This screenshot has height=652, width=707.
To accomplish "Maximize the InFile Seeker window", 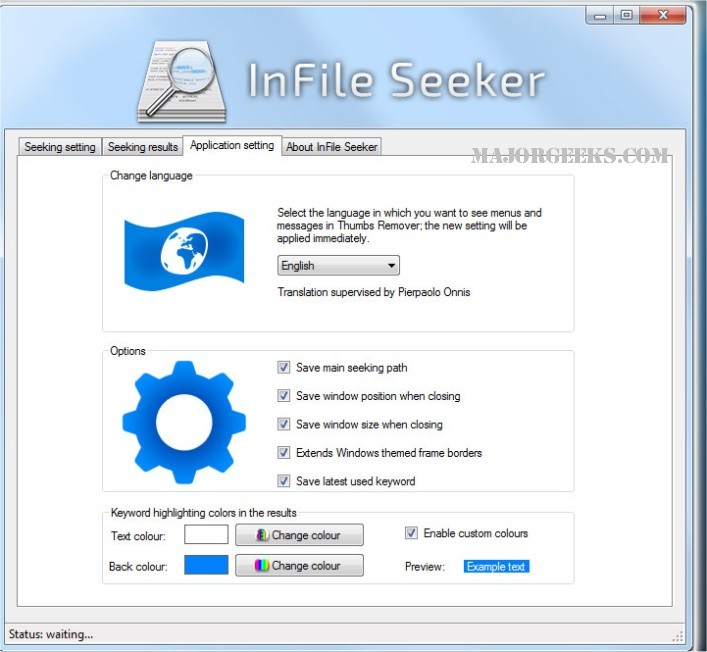I will 626,15.
